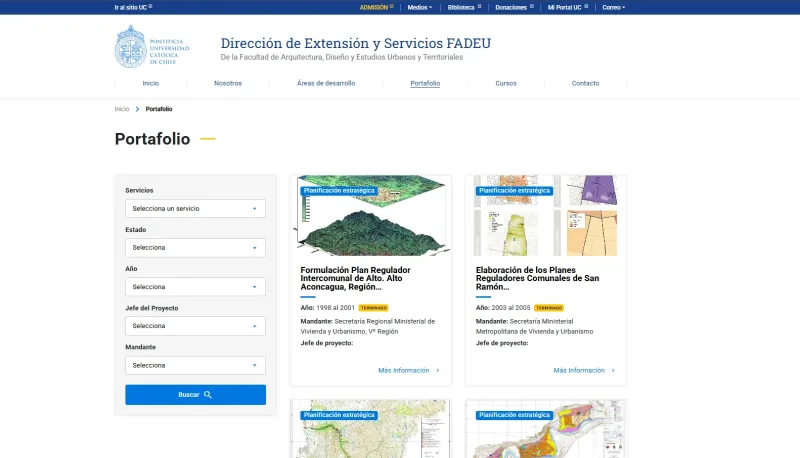Click arrow next to first Más información
This screenshot has width=800, height=458.
[438, 371]
